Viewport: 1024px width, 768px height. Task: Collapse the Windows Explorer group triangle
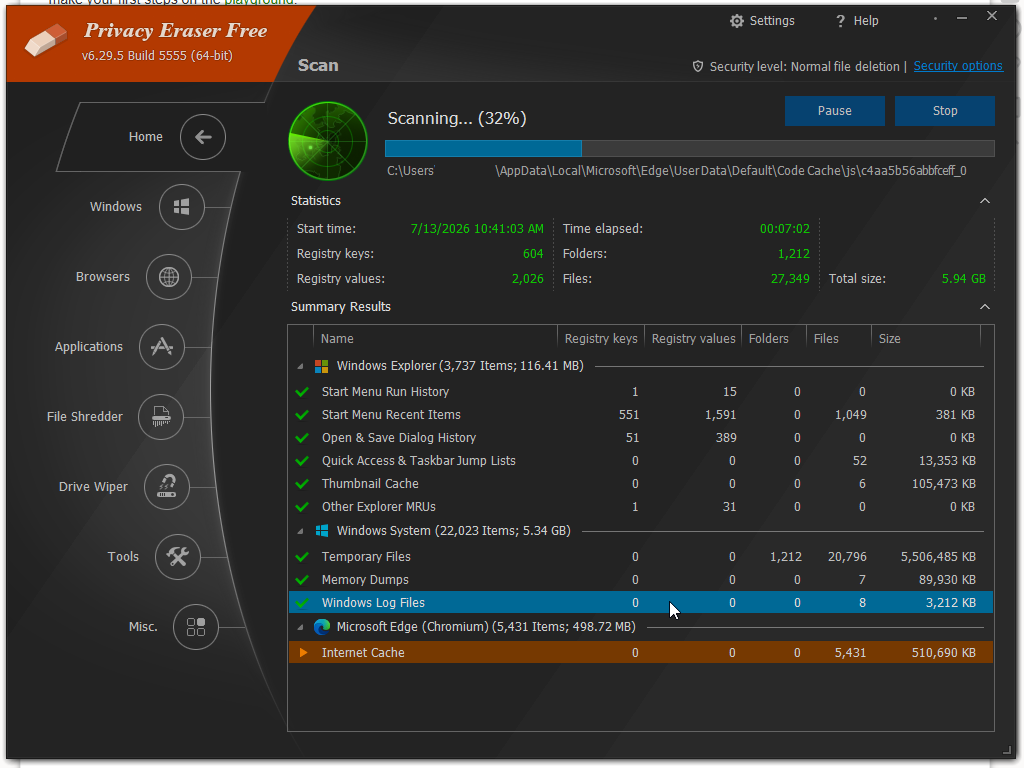tap(300, 367)
